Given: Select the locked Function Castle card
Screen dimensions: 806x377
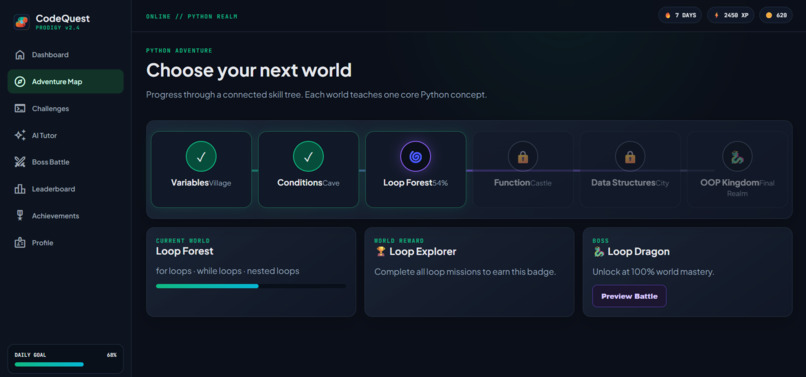Looking at the screenshot, I should coord(523,169).
